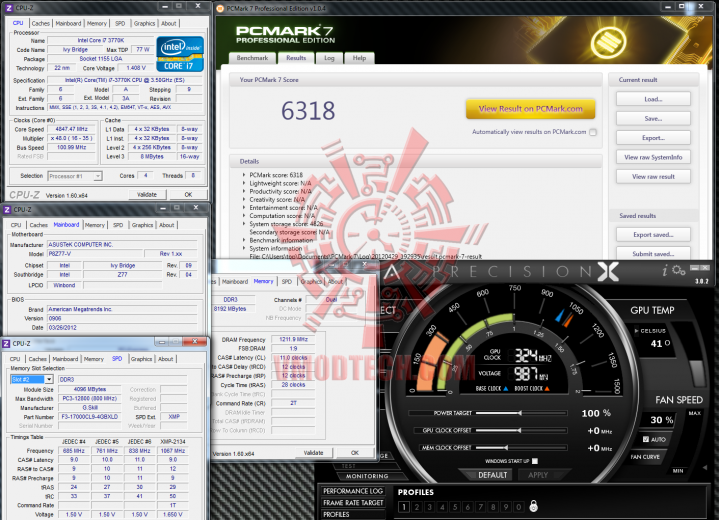The height and width of the screenshot is (520, 719).
Task: Select profile slot 7
Action: 481,507
